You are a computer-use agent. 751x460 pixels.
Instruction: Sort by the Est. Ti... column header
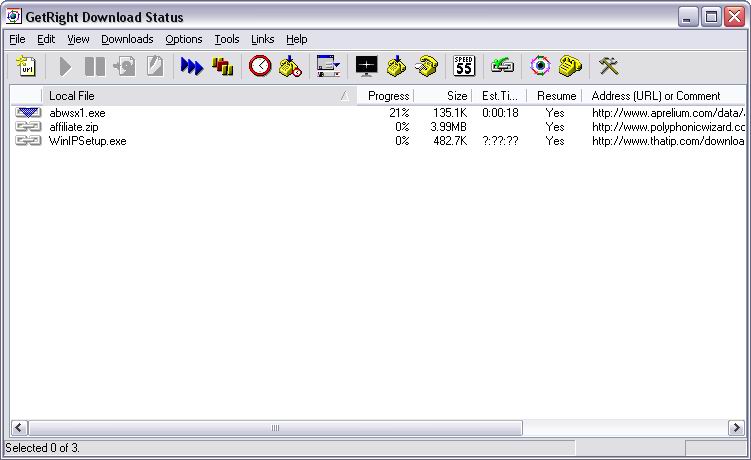click(500, 96)
